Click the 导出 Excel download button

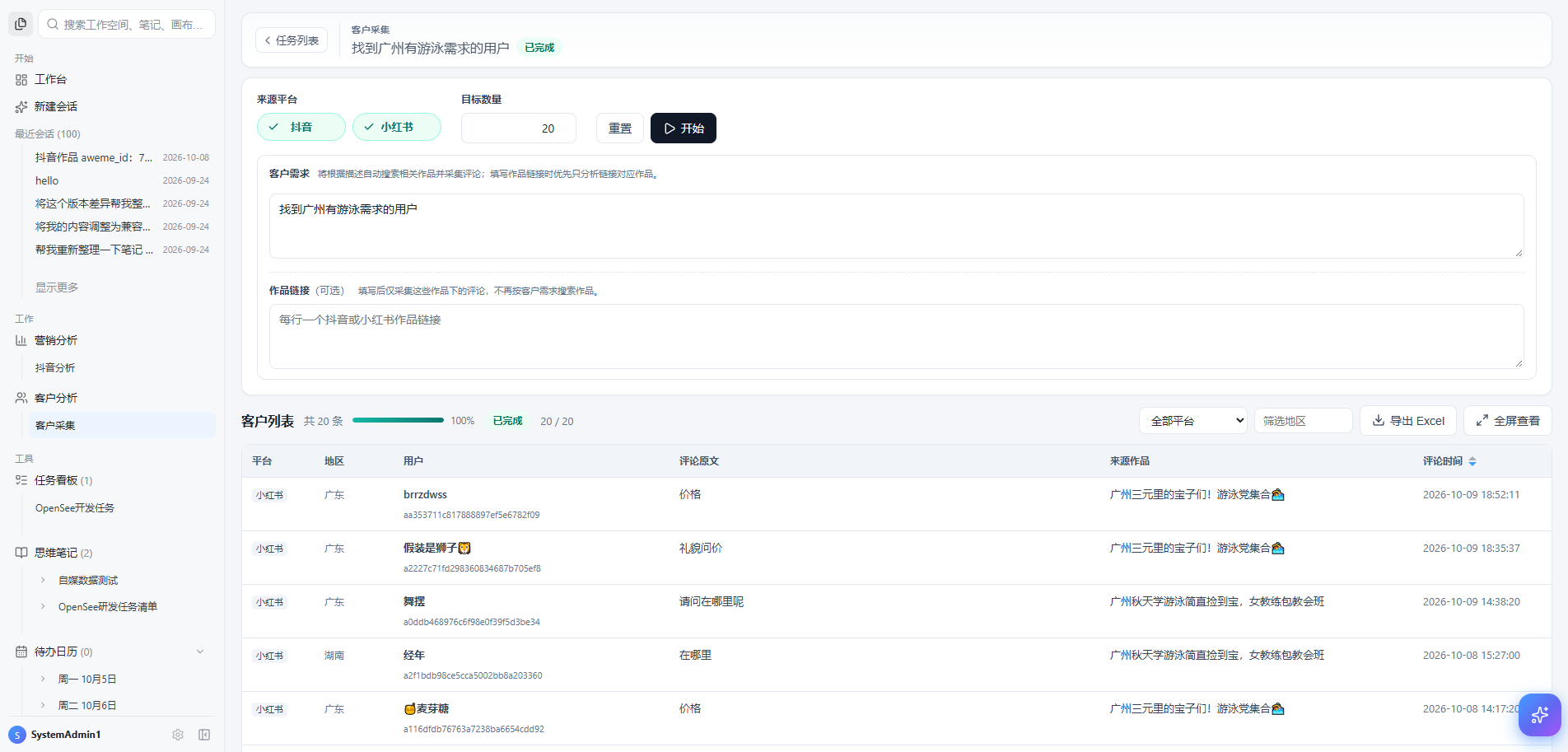pyautogui.click(x=1408, y=421)
